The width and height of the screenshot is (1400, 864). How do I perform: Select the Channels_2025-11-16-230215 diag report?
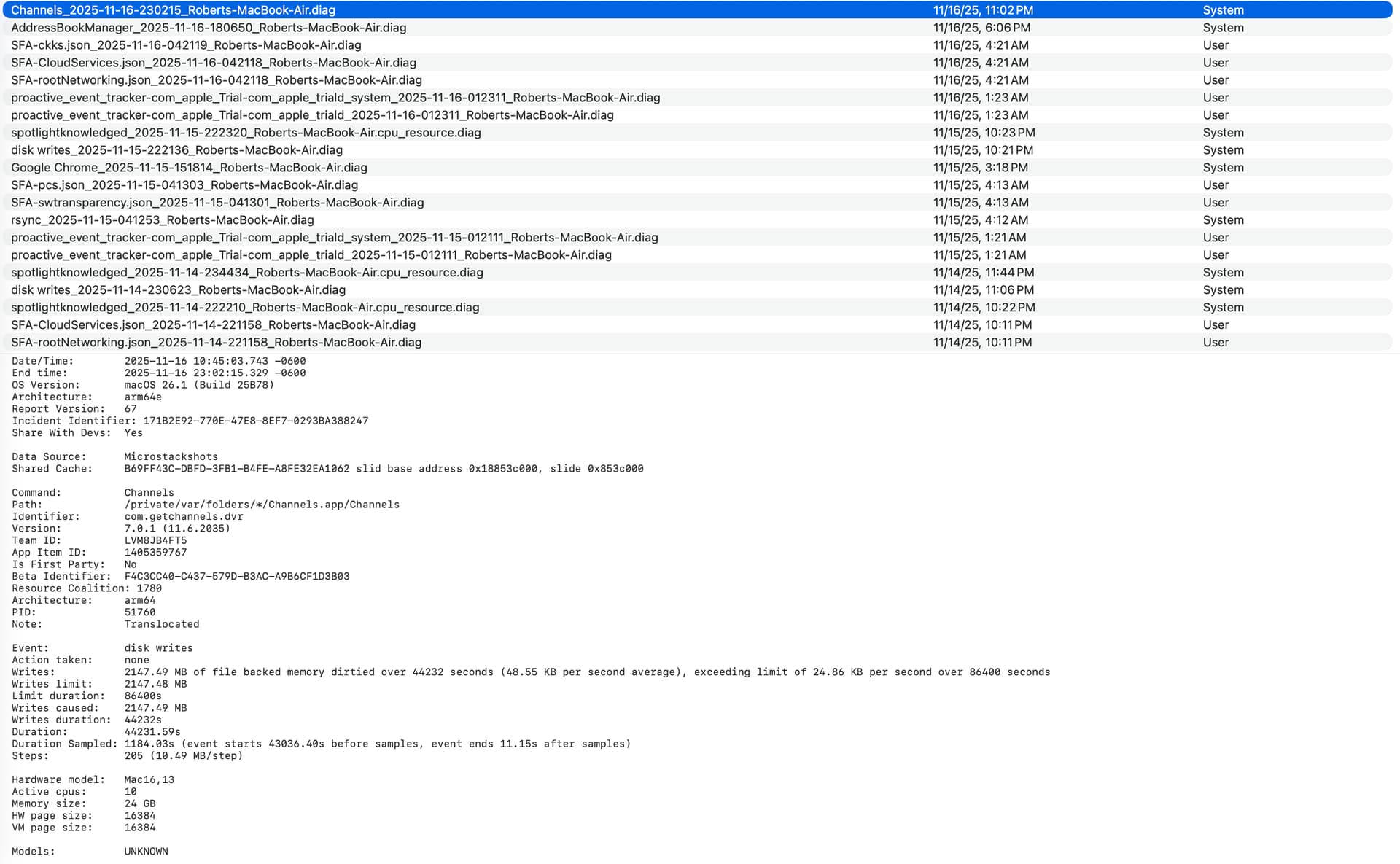coord(173,10)
